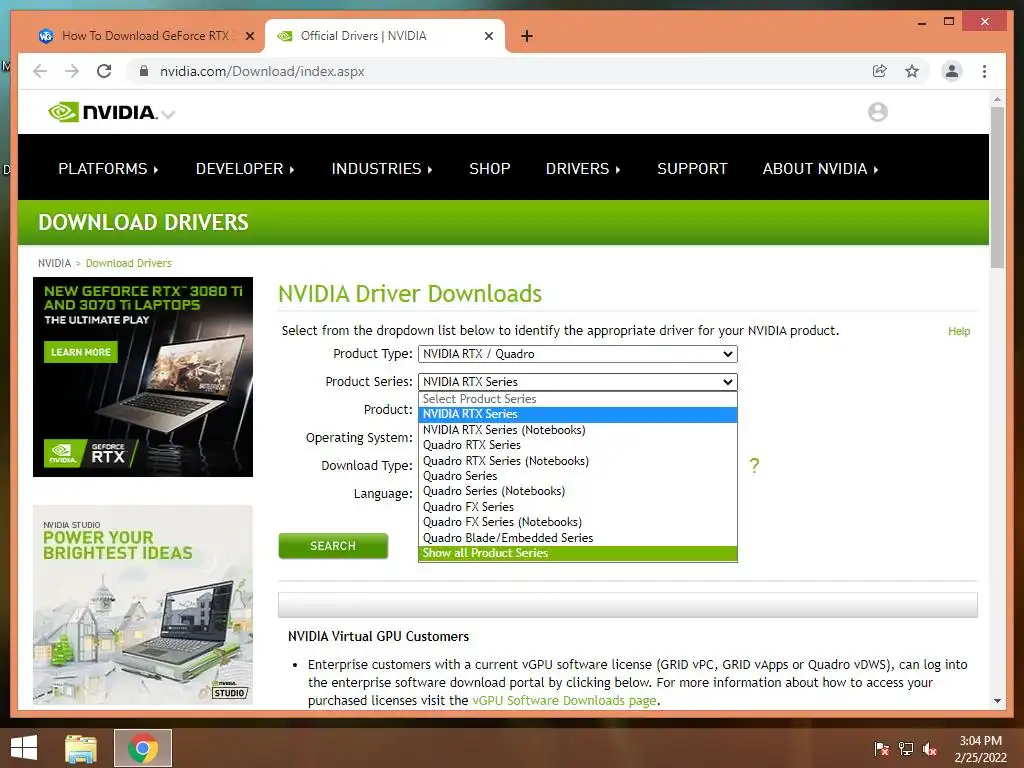Open the INDUSTRIES menu
The width and height of the screenshot is (1024, 768).
382,168
